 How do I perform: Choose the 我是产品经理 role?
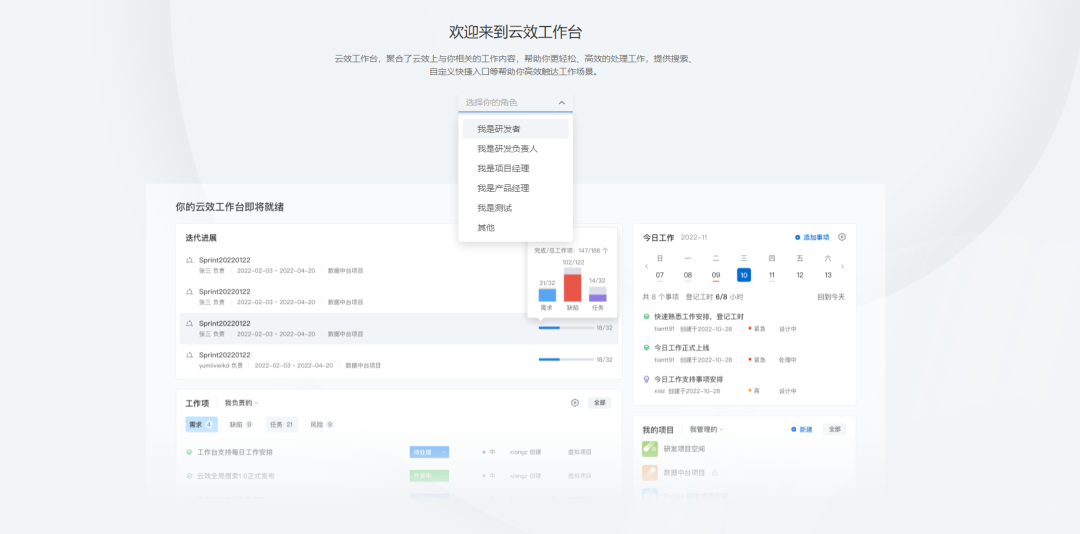[515, 188]
